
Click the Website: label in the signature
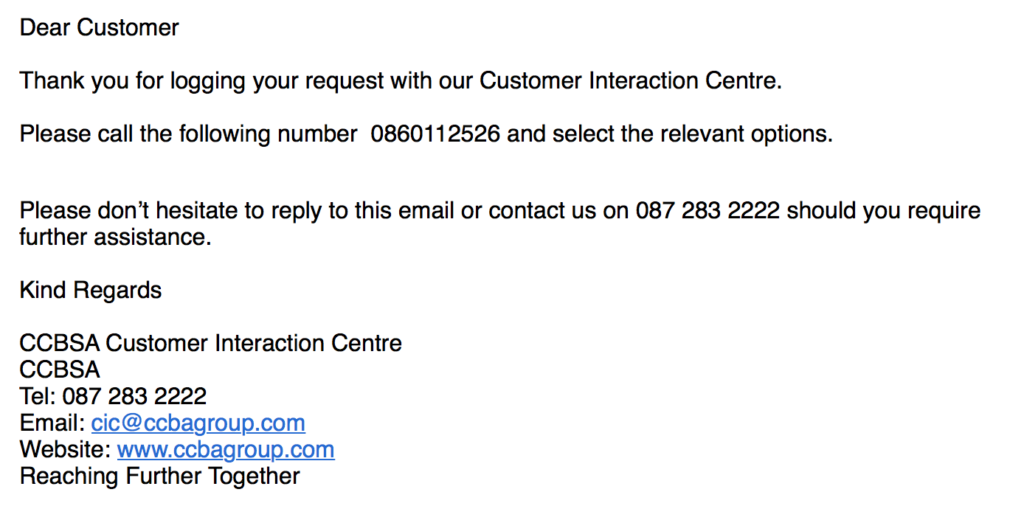tap(65, 450)
